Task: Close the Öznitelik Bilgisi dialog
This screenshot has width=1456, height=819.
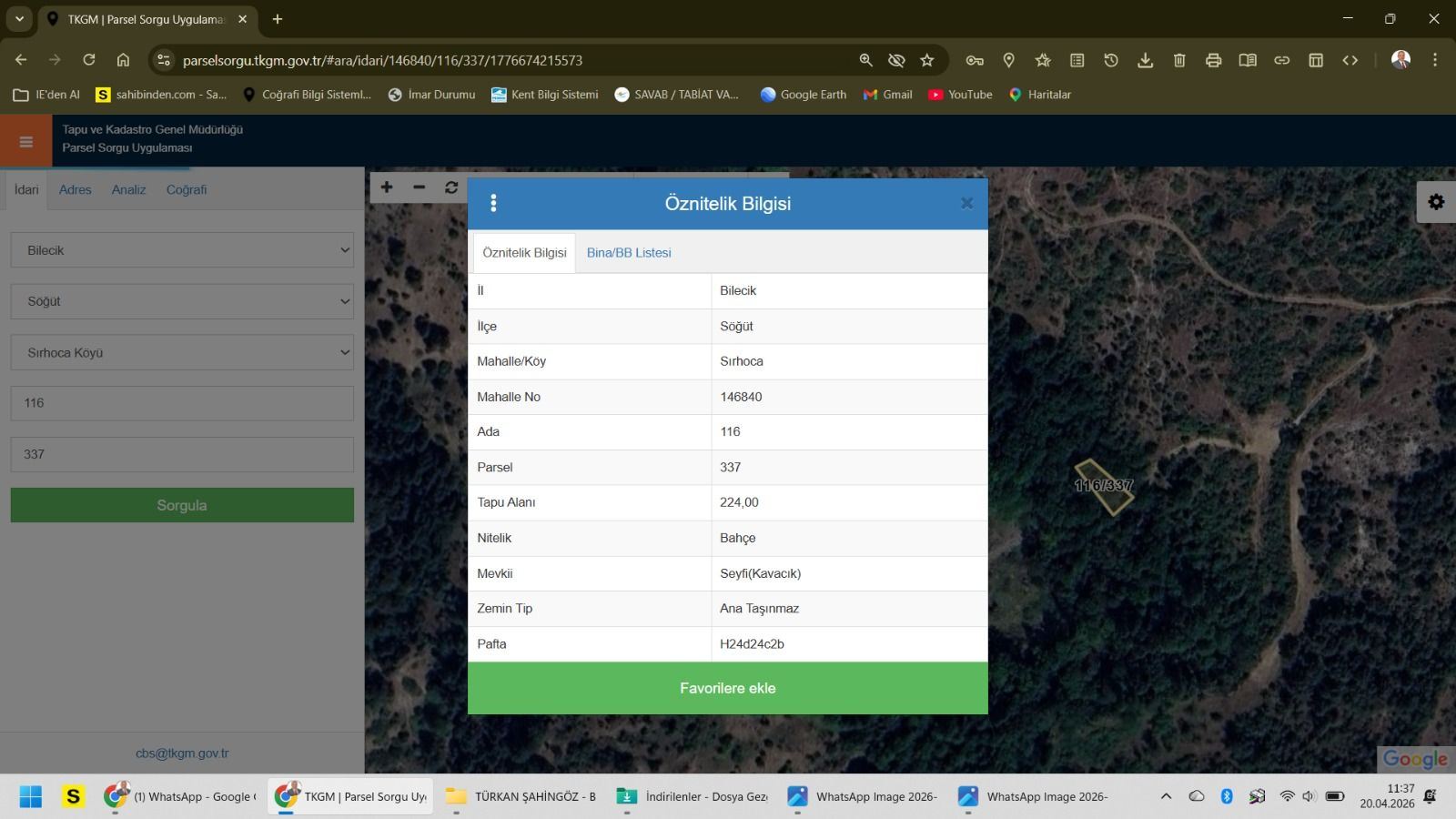Action: point(966,204)
